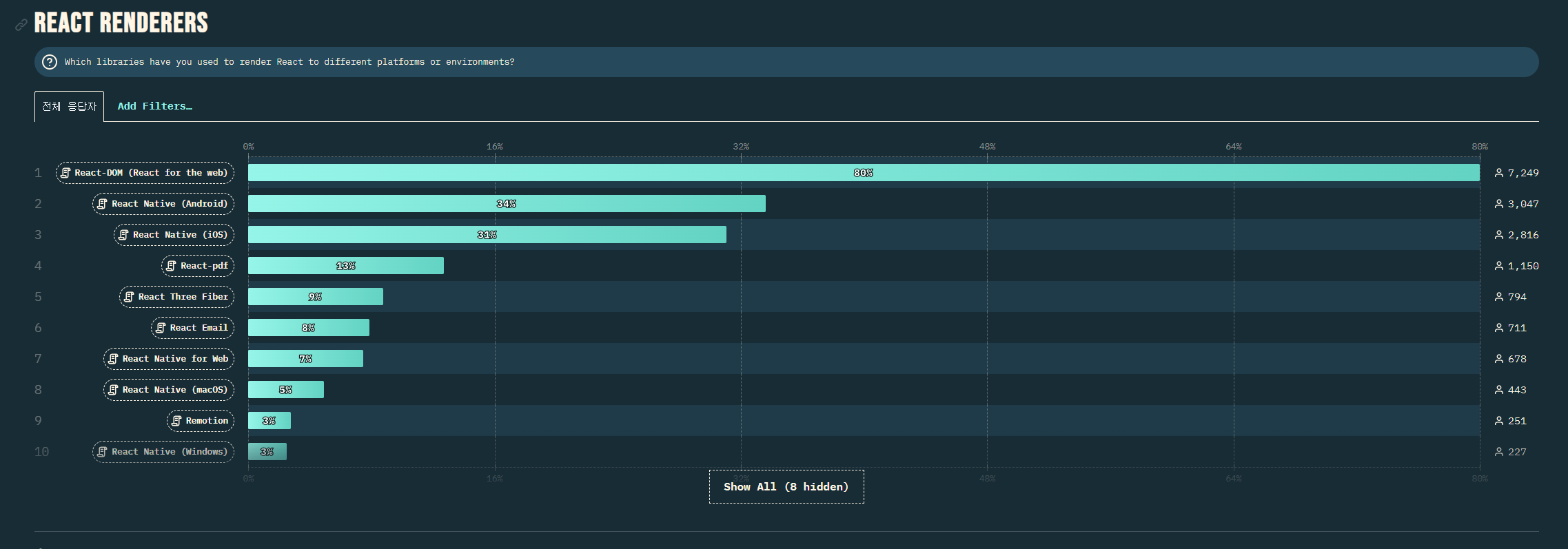
Task: Click the React Native for Web label
Action: [x=169, y=359]
